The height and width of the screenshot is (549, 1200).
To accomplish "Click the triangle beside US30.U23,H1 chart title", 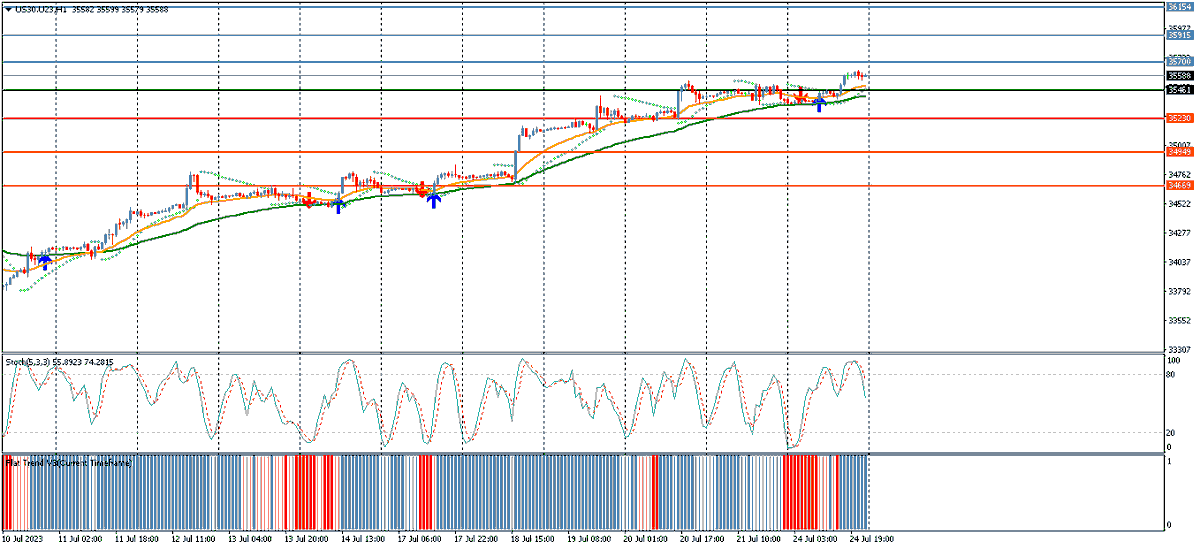I will click(7, 9).
